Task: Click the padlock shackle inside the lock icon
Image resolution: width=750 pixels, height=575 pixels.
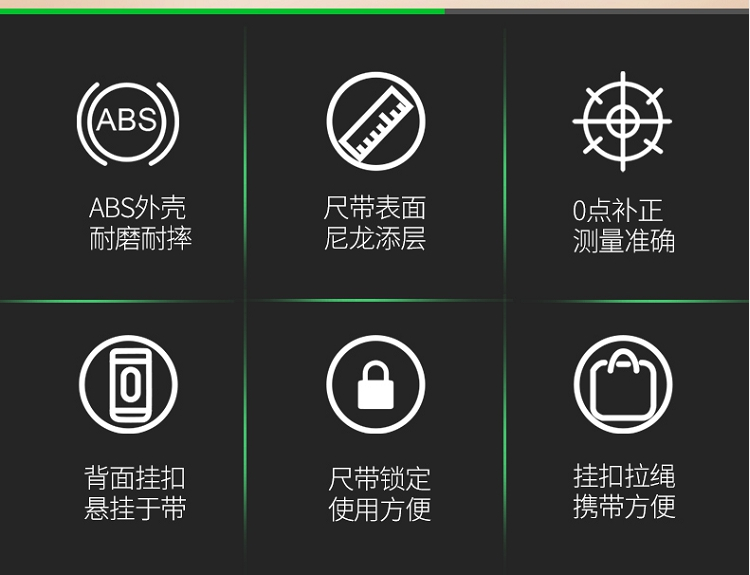Action: [x=375, y=371]
